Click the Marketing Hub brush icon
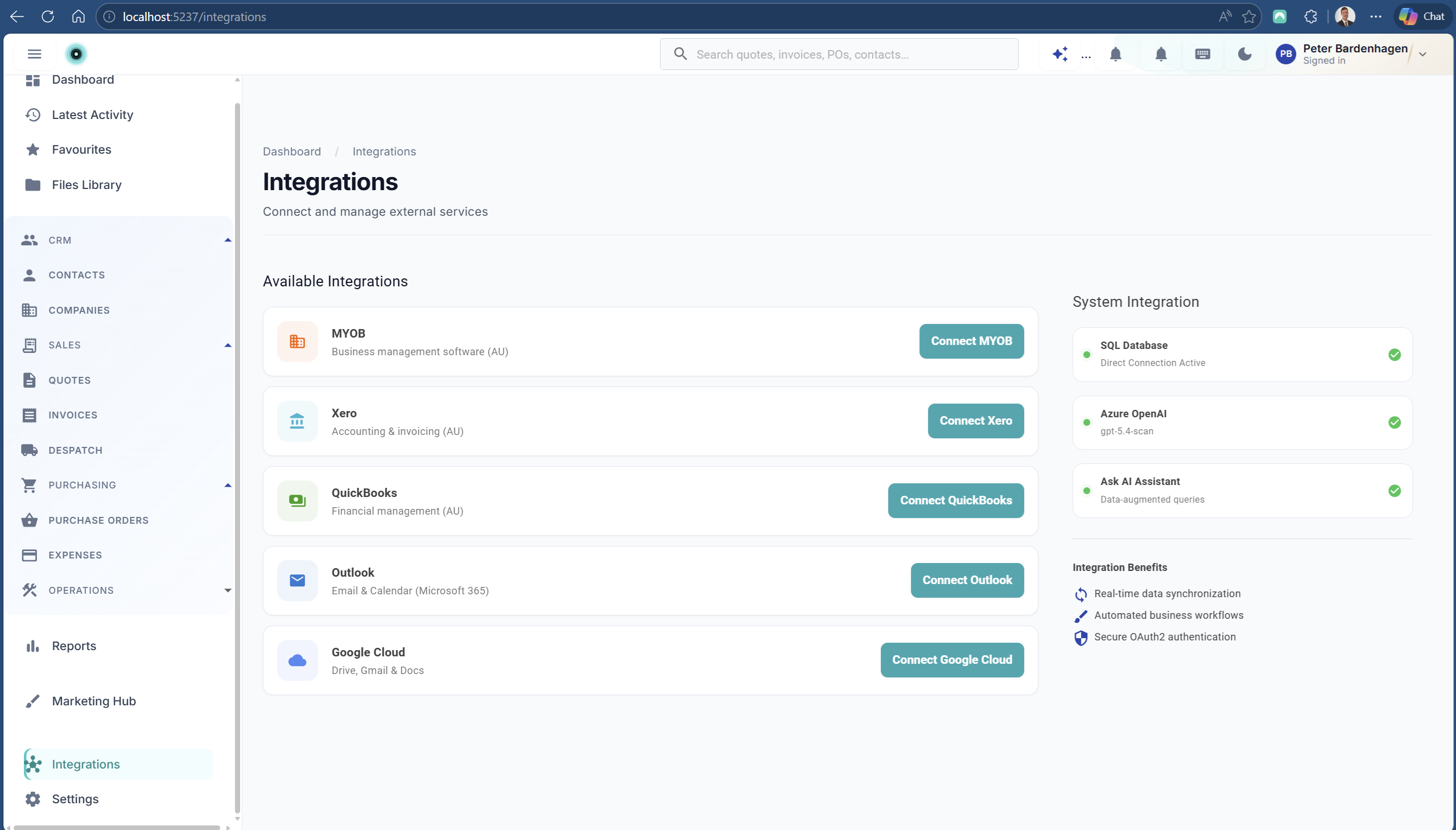The height and width of the screenshot is (830, 1456). pyautogui.click(x=32, y=701)
